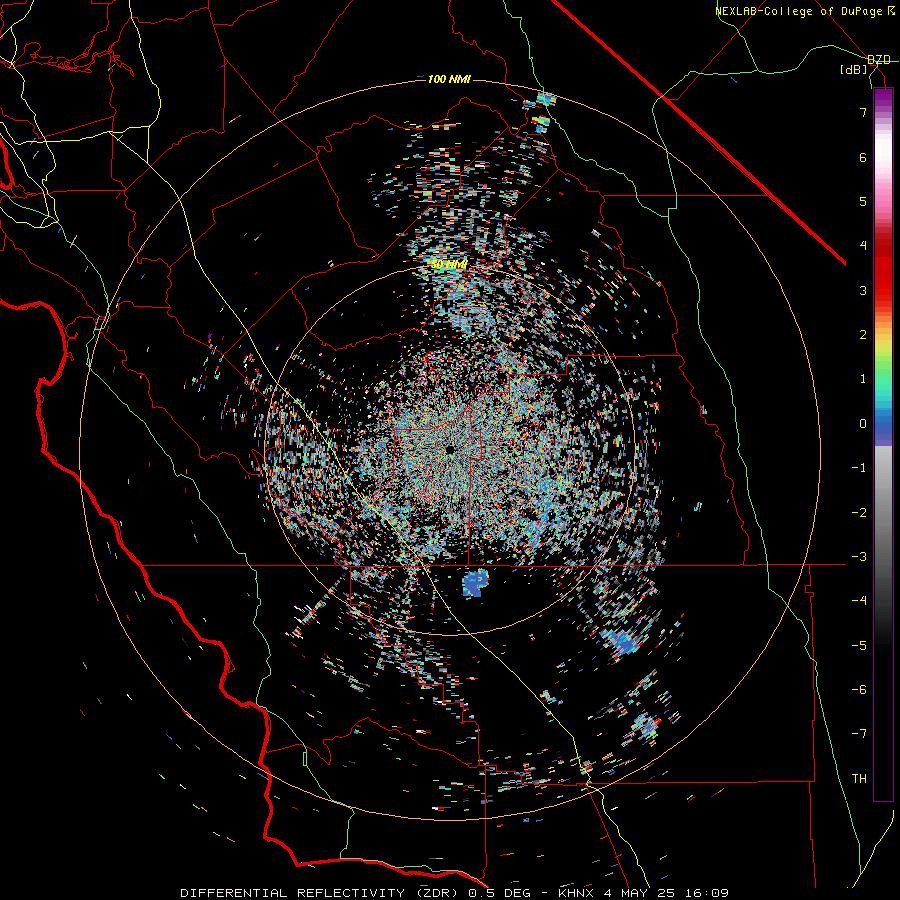Click the 0 dB label on the scale
This screenshot has width=900, height=900.
point(863,424)
